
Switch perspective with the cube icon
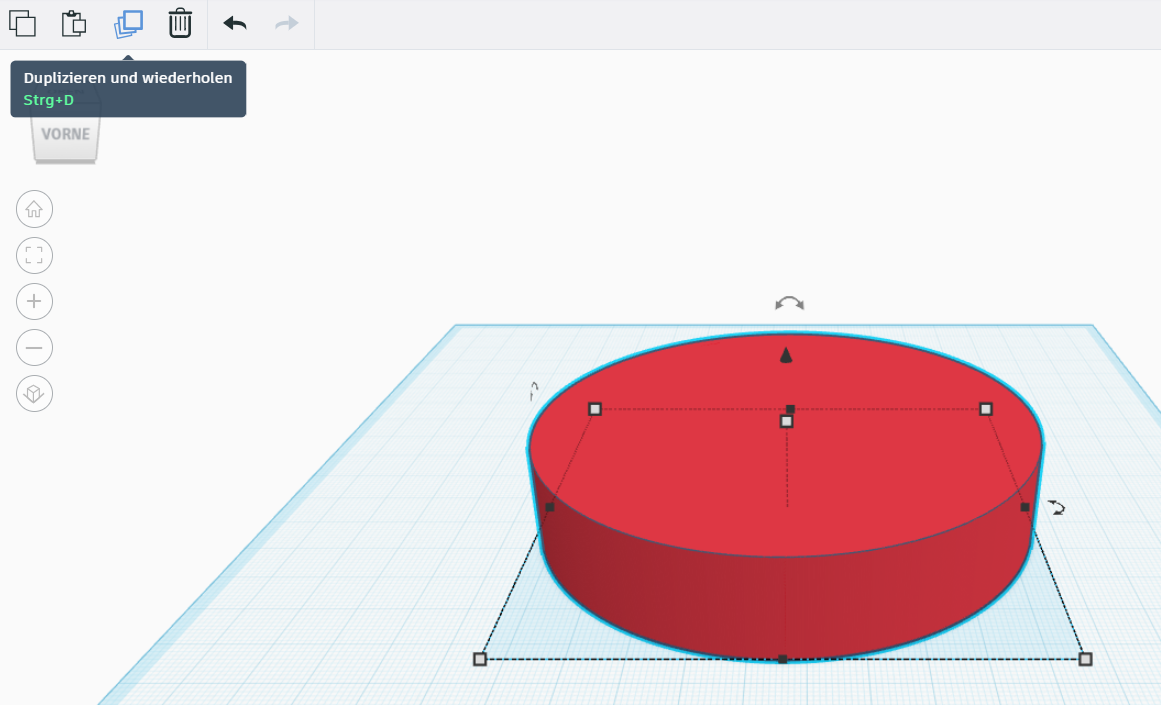[34, 393]
